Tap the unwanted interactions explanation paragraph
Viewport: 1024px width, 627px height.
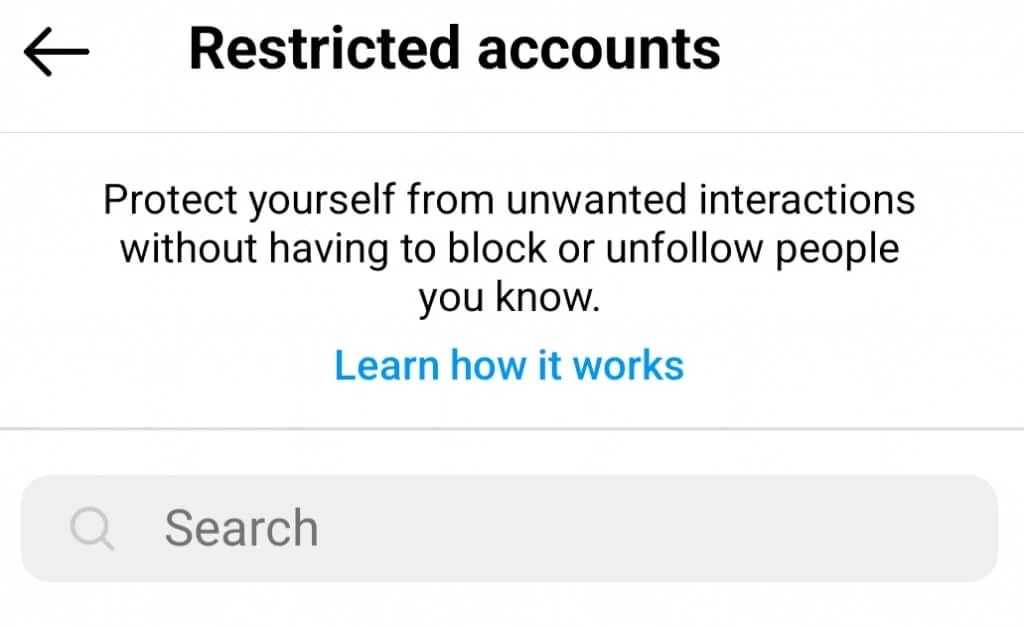[508, 247]
